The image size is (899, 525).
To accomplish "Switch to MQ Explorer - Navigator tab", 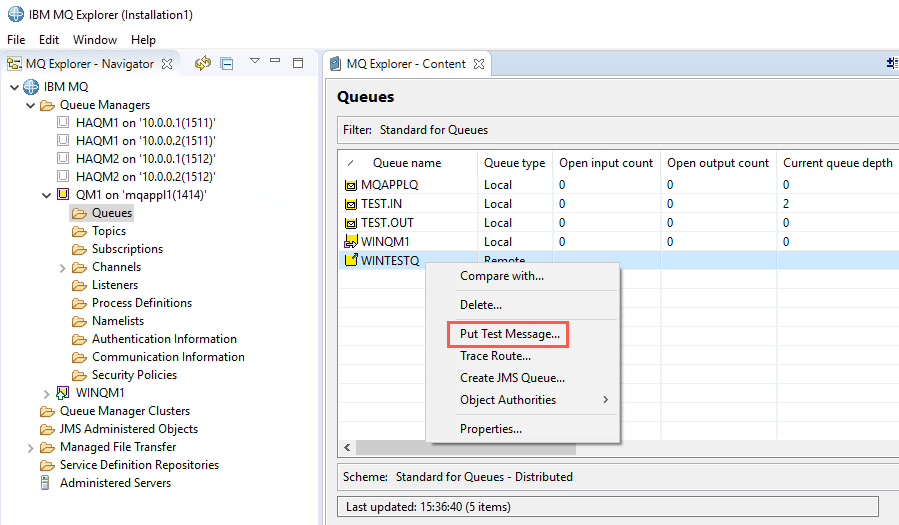I will [x=89, y=64].
